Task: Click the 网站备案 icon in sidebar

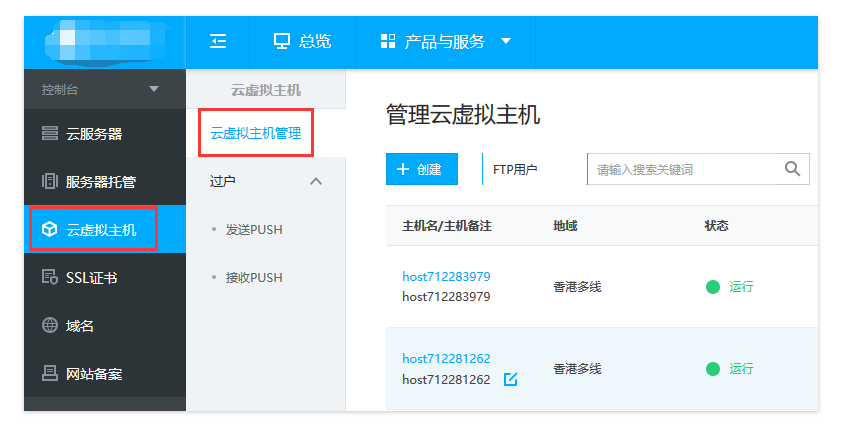Action: point(49,373)
